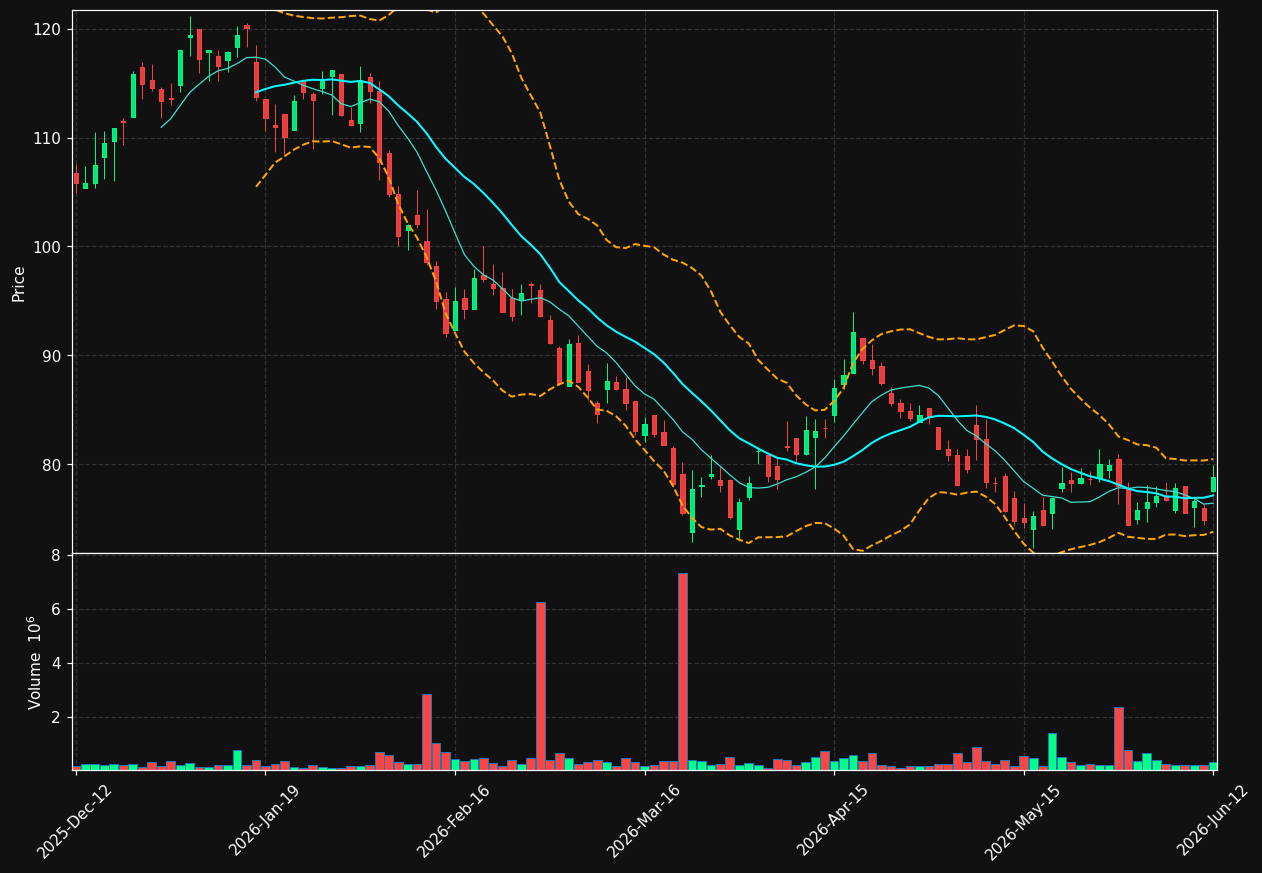Select the tallest volume bar above 7 million

(683, 671)
